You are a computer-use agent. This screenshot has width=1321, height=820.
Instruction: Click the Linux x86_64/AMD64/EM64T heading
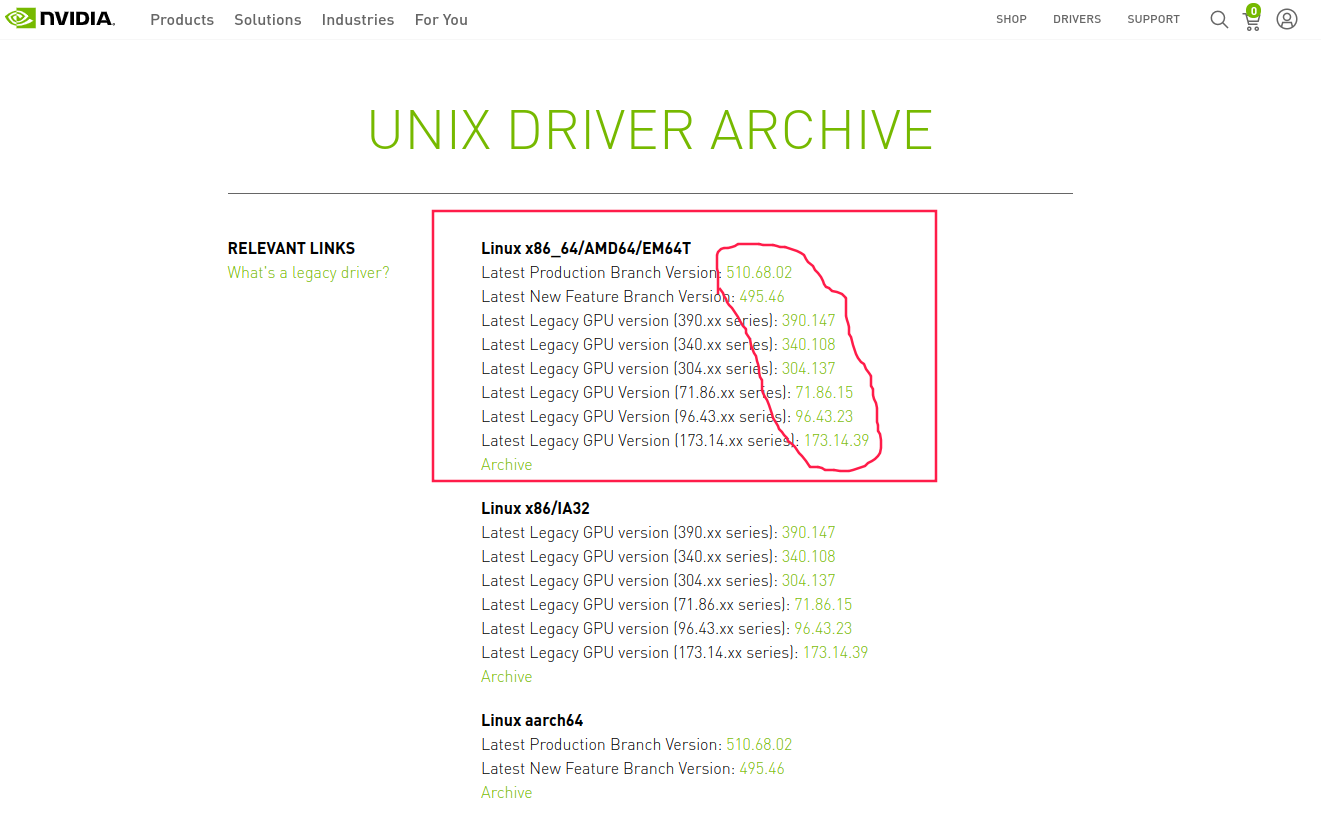tap(586, 249)
